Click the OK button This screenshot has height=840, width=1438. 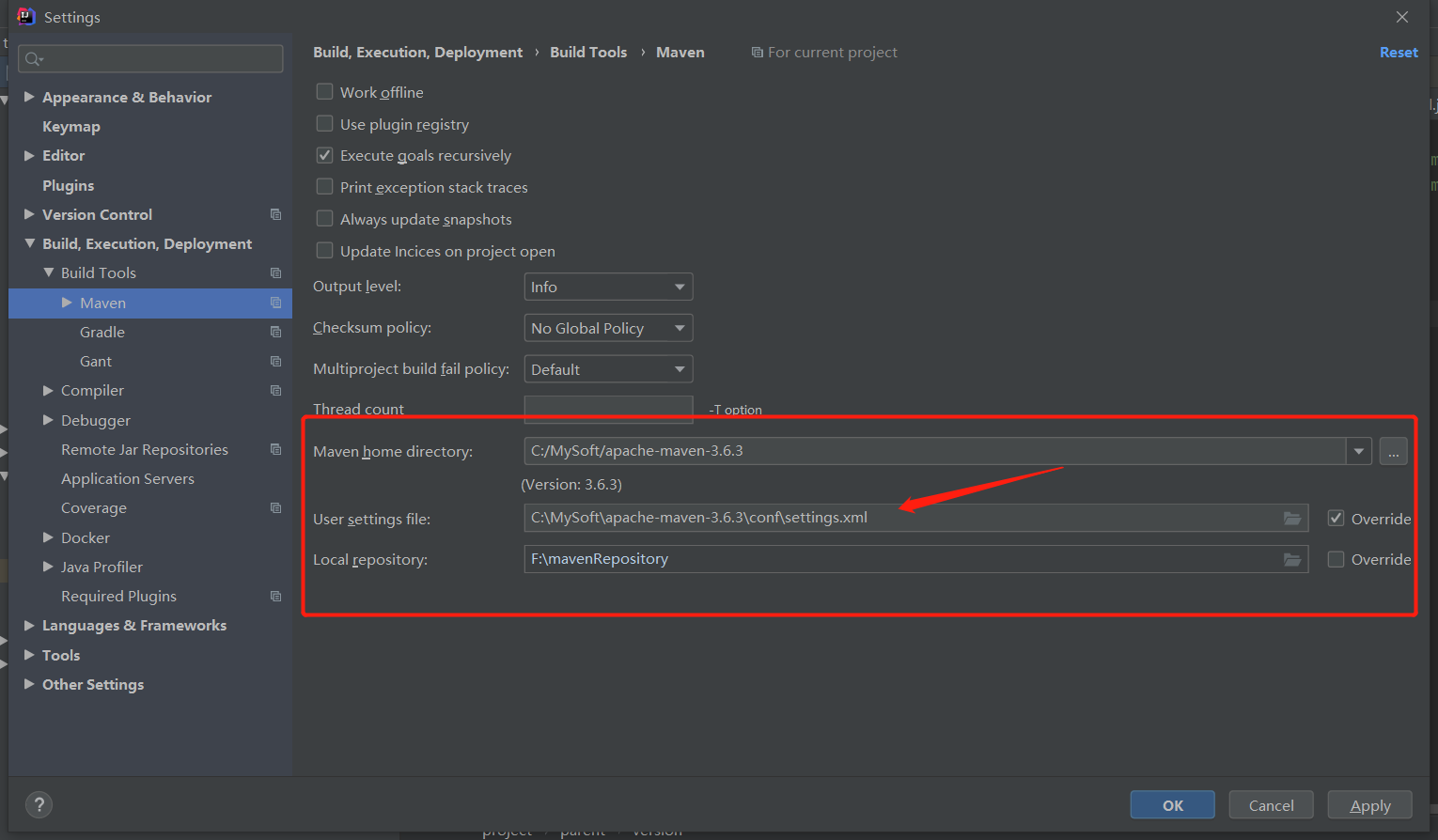[x=1173, y=805]
